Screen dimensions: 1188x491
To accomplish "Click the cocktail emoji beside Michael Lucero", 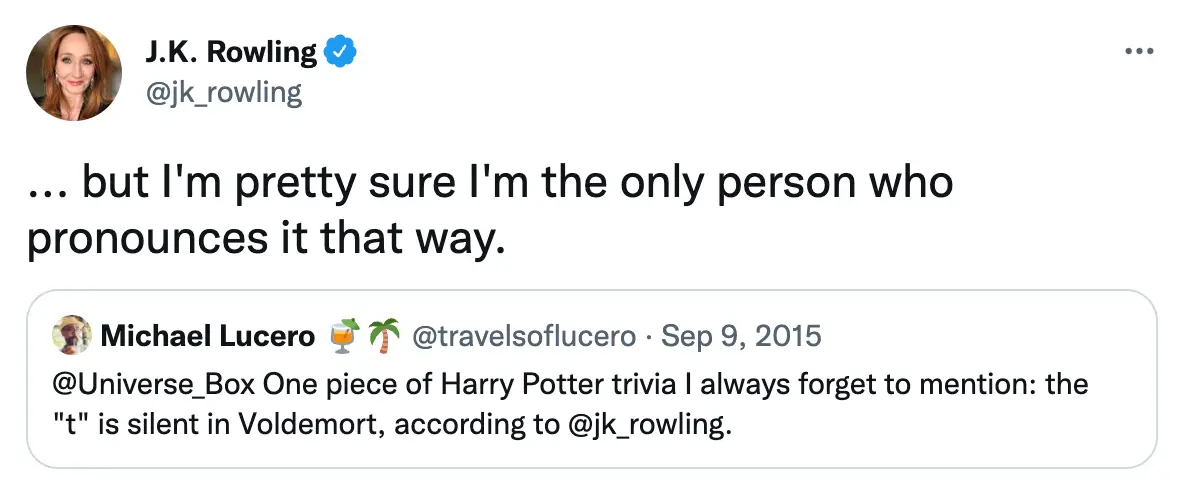I will pyautogui.click(x=343, y=337).
